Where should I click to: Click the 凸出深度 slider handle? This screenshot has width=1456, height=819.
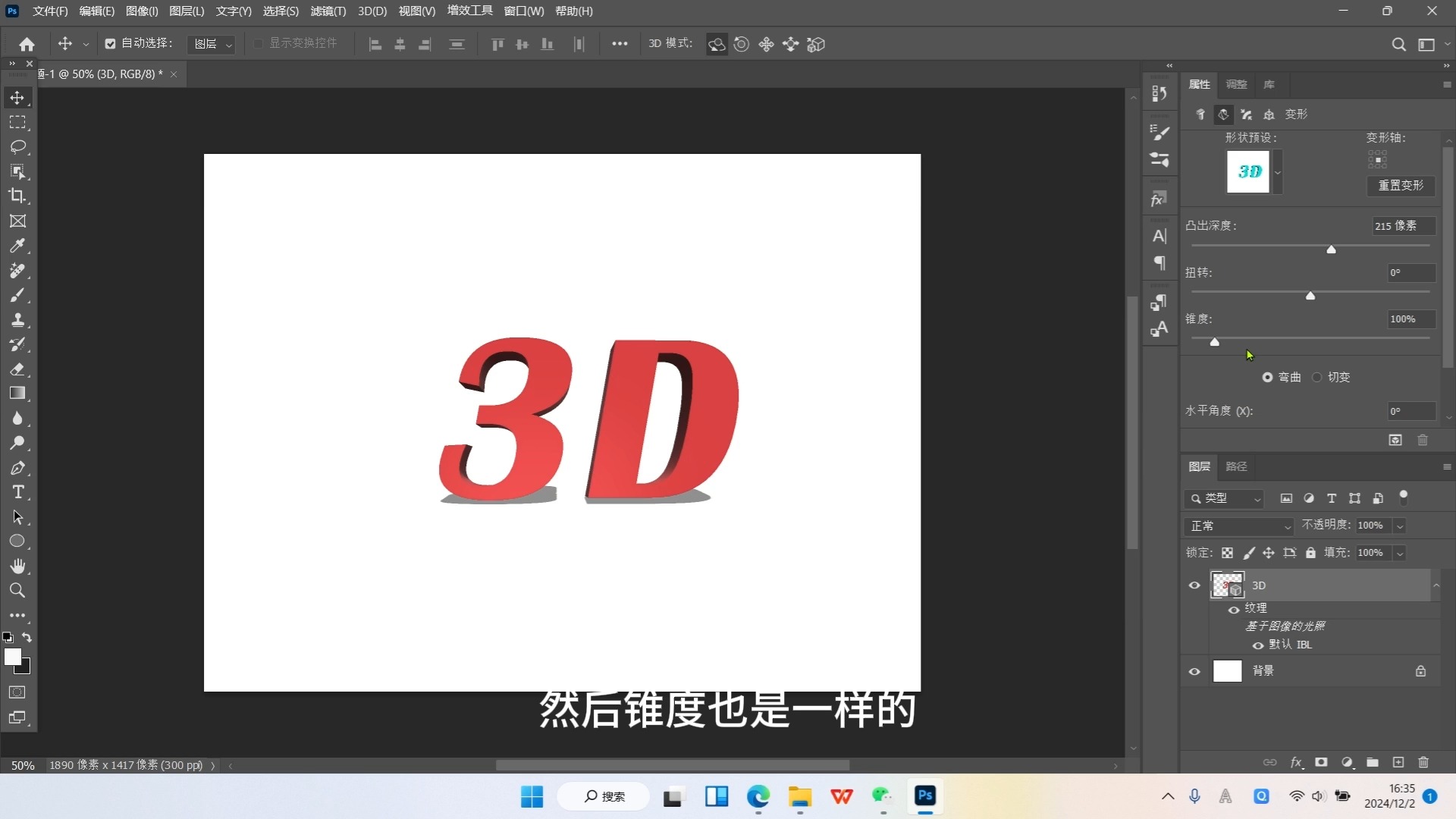tap(1331, 249)
